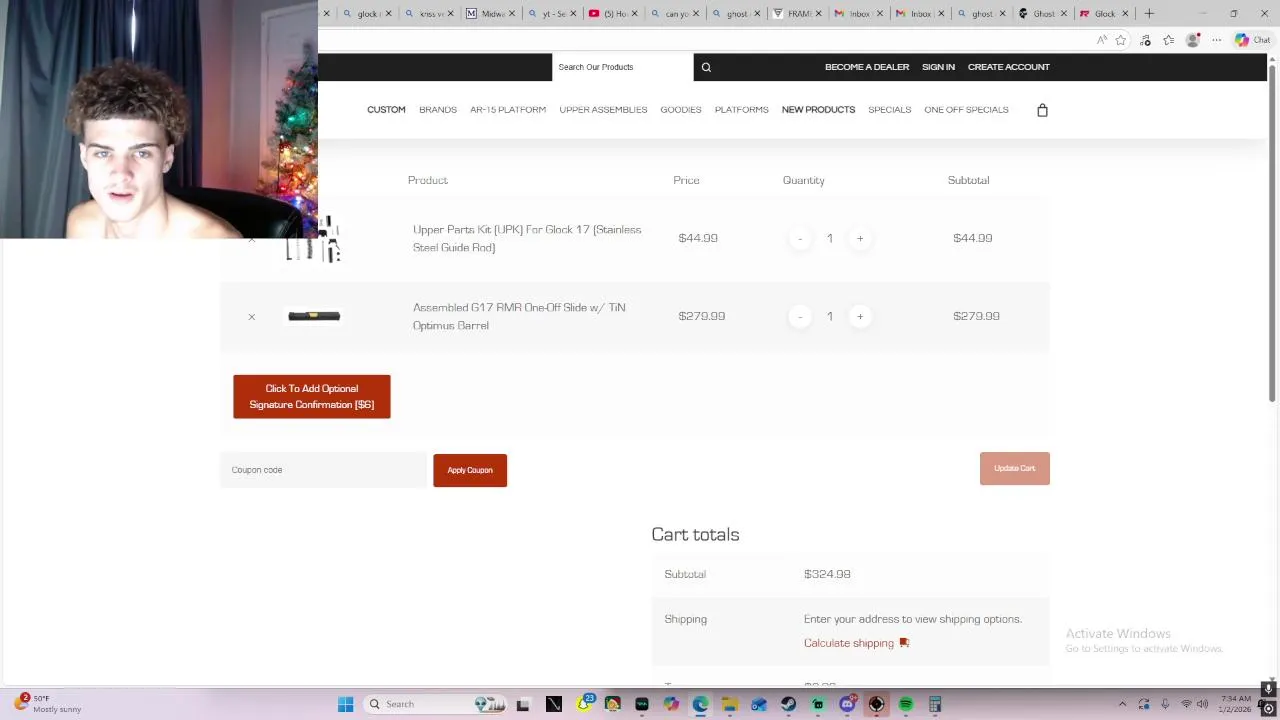Open Microsoft Edge from the taskbar
The height and width of the screenshot is (720, 1280).
click(700, 704)
